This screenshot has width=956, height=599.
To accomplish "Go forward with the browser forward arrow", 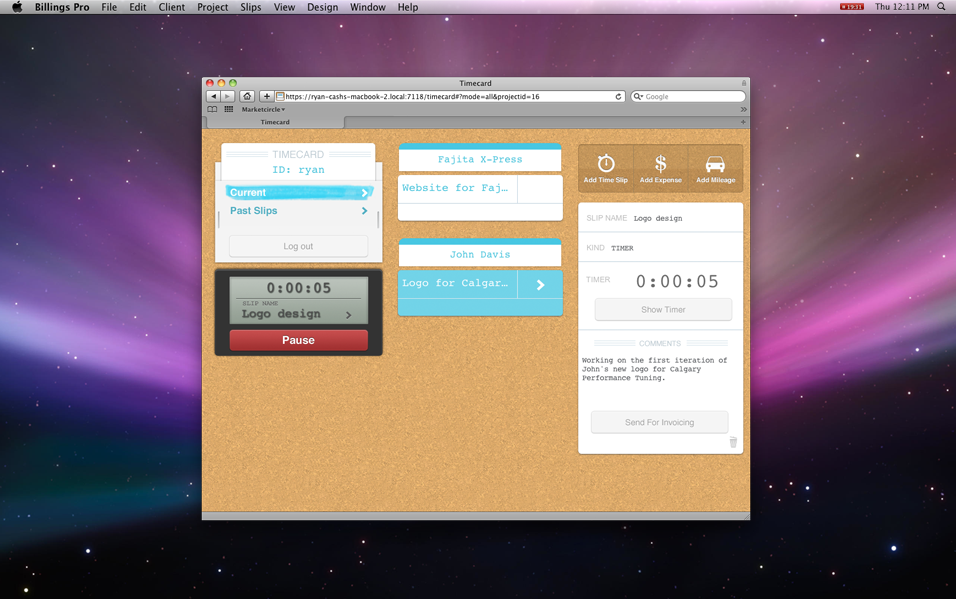I will pyautogui.click(x=227, y=96).
